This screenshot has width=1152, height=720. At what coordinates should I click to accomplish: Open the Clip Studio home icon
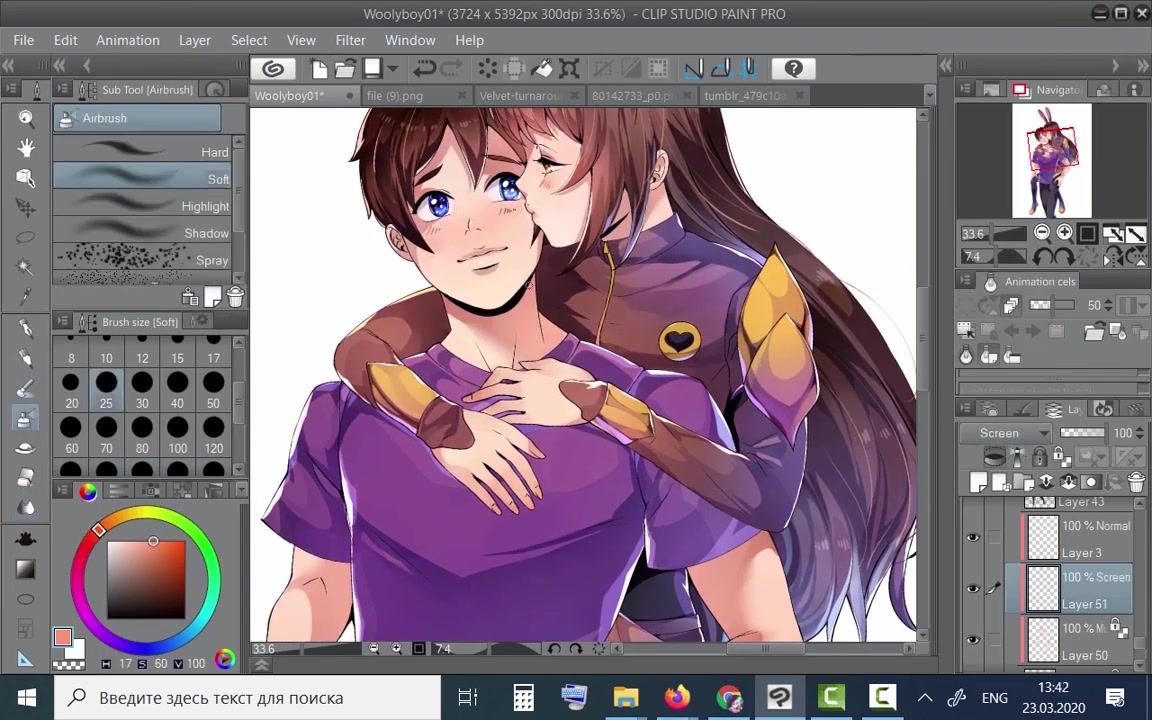(x=273, y=68)
